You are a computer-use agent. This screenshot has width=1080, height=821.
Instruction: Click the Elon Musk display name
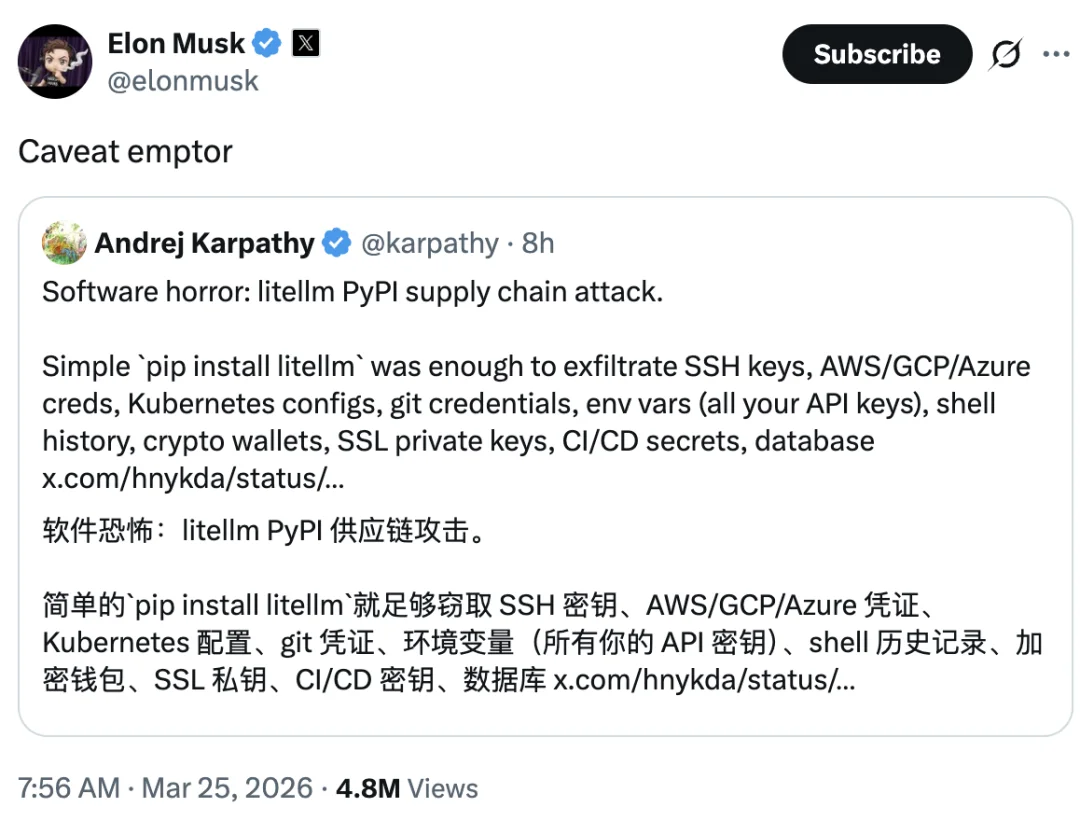point(174,43)
